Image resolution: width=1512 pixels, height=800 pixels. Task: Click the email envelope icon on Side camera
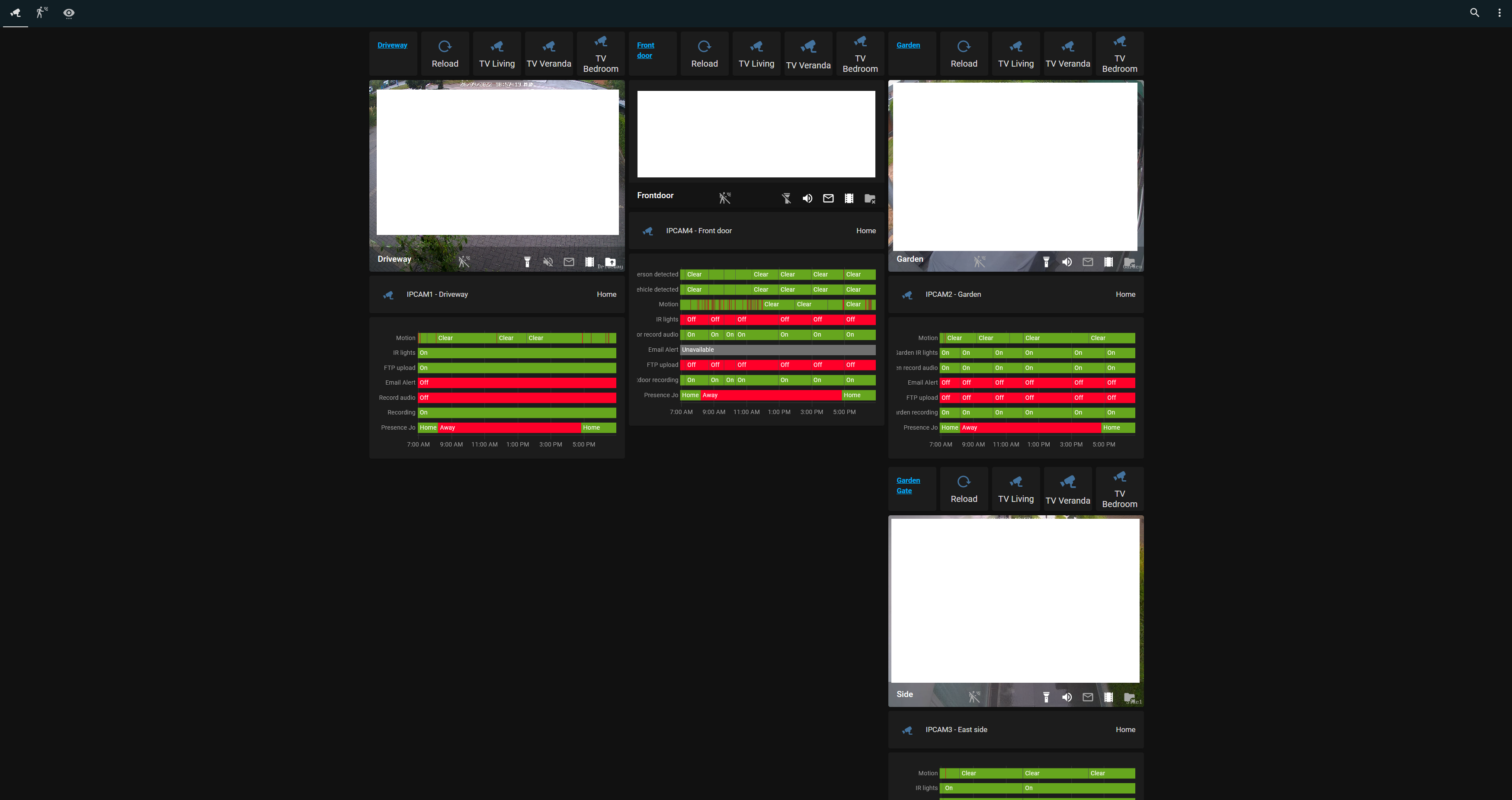pyautogui.click(x=1088, y=697)
